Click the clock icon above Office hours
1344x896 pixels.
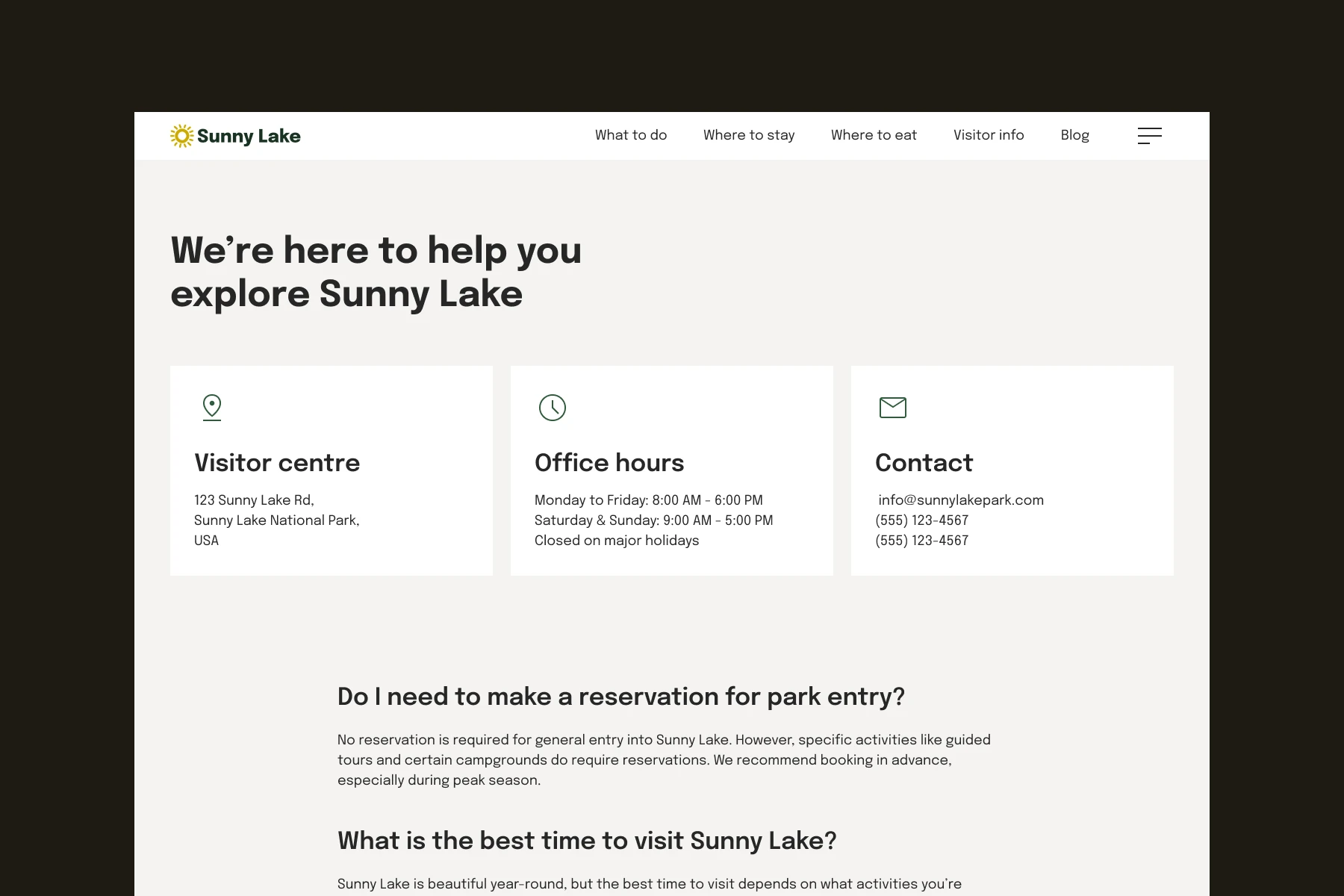pos(552,407)
